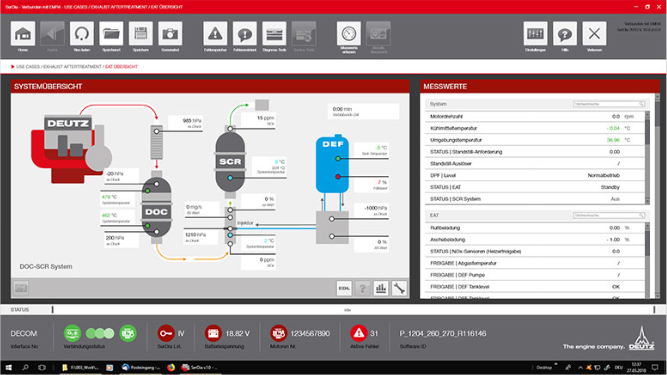This screenshot has width=667, height=375.
Task: Select the STATUS | SCR System row
Action: [535, 199]
